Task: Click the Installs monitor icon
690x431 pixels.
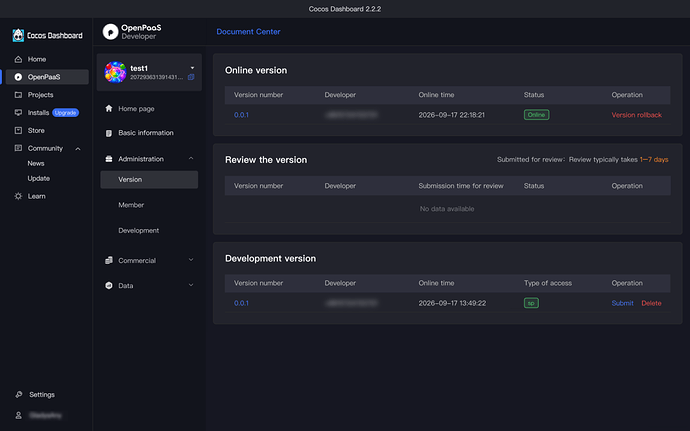Action: (18, 113)
